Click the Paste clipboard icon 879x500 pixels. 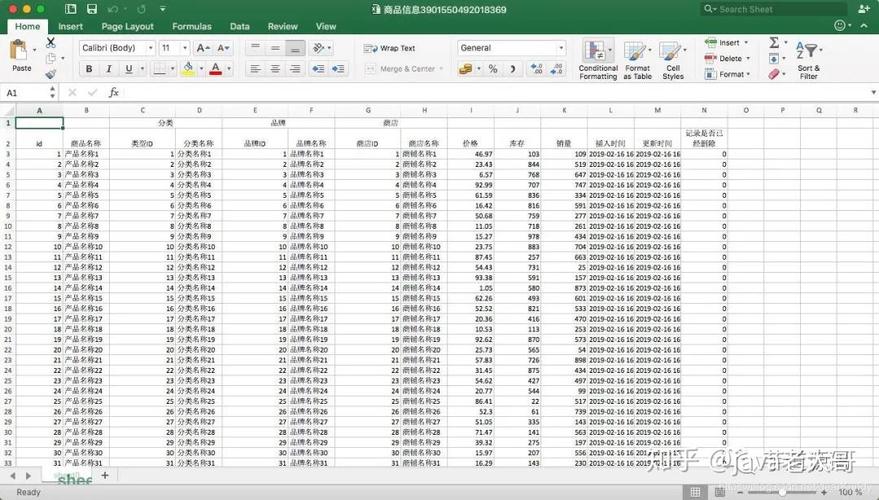pyautogui.click(x=20, y=52)
